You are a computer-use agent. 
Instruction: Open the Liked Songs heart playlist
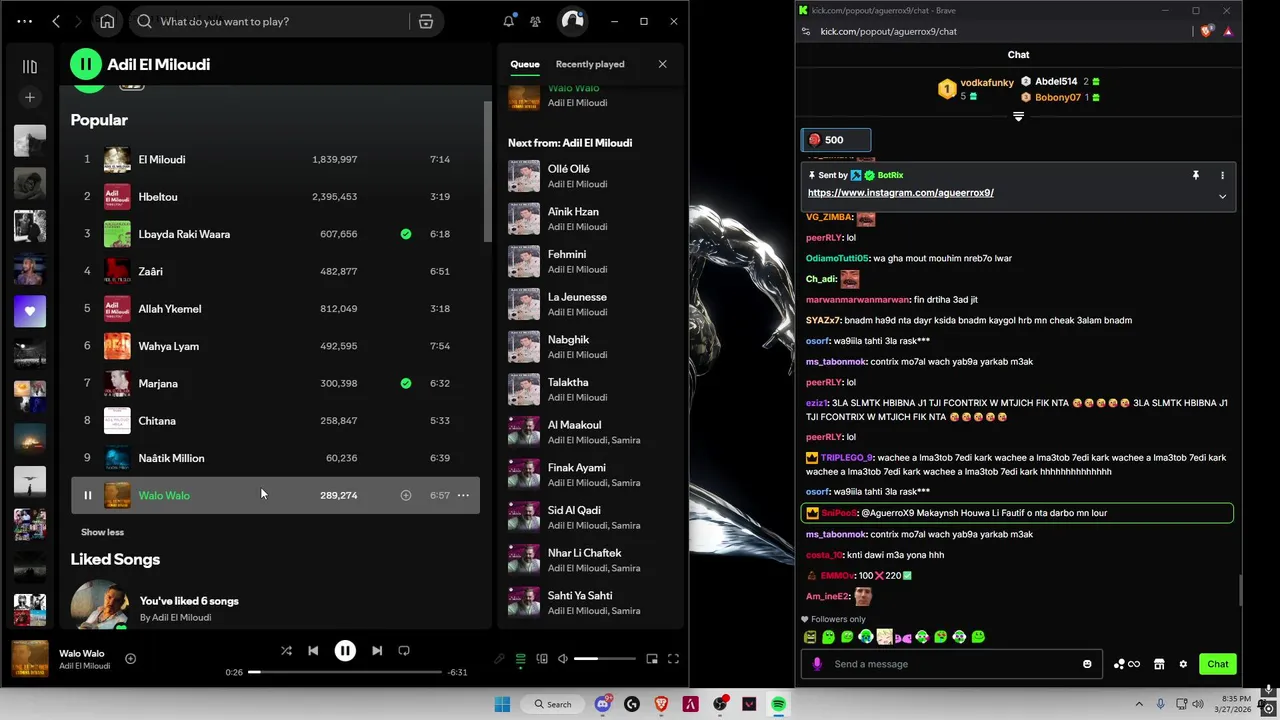pos(30,311)
